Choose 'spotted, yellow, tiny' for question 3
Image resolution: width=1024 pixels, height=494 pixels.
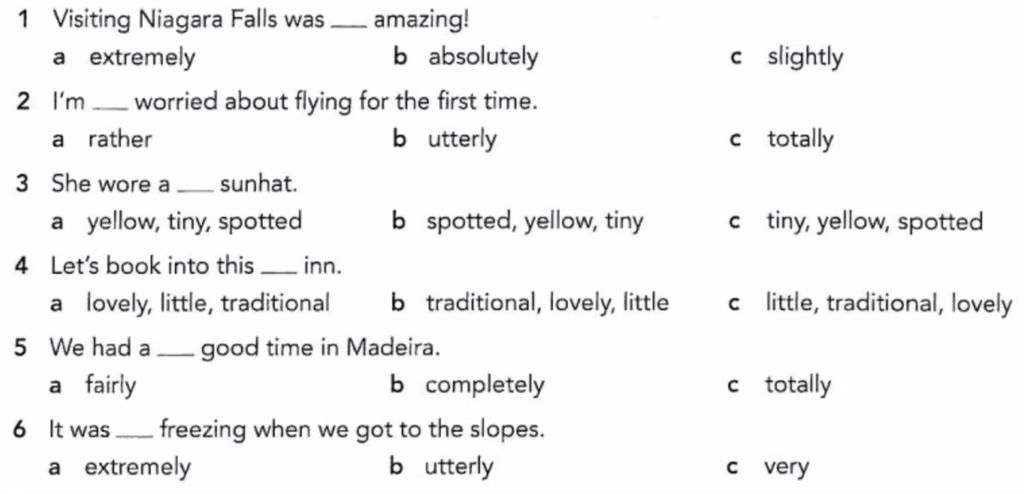click(x=535, y=222)
